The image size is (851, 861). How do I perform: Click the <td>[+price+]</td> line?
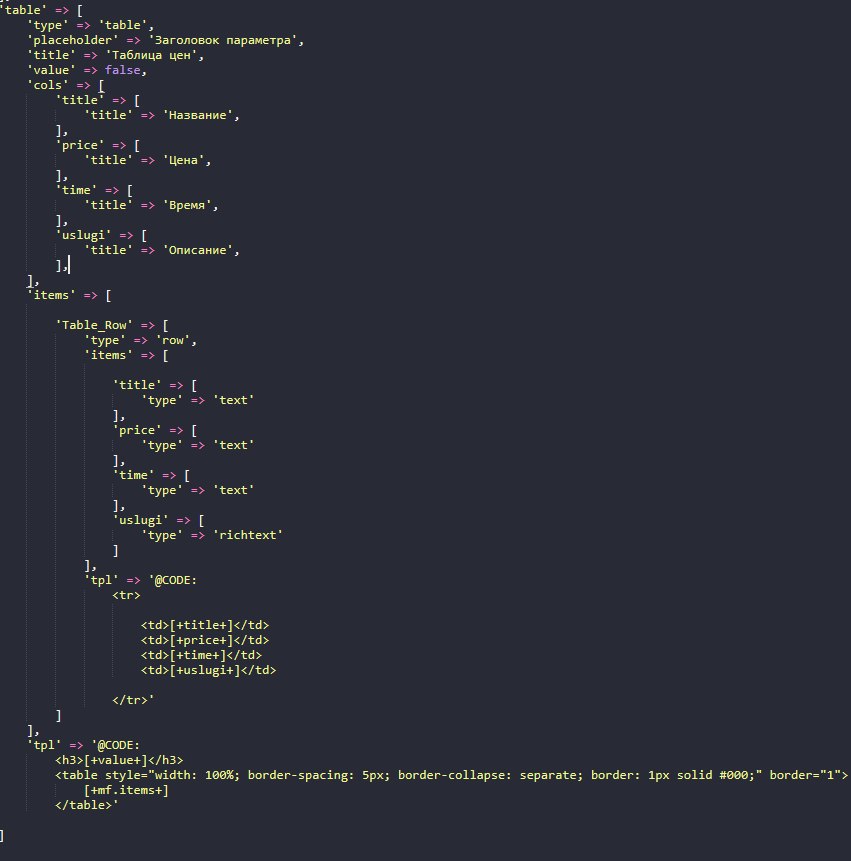coord(205,640)
